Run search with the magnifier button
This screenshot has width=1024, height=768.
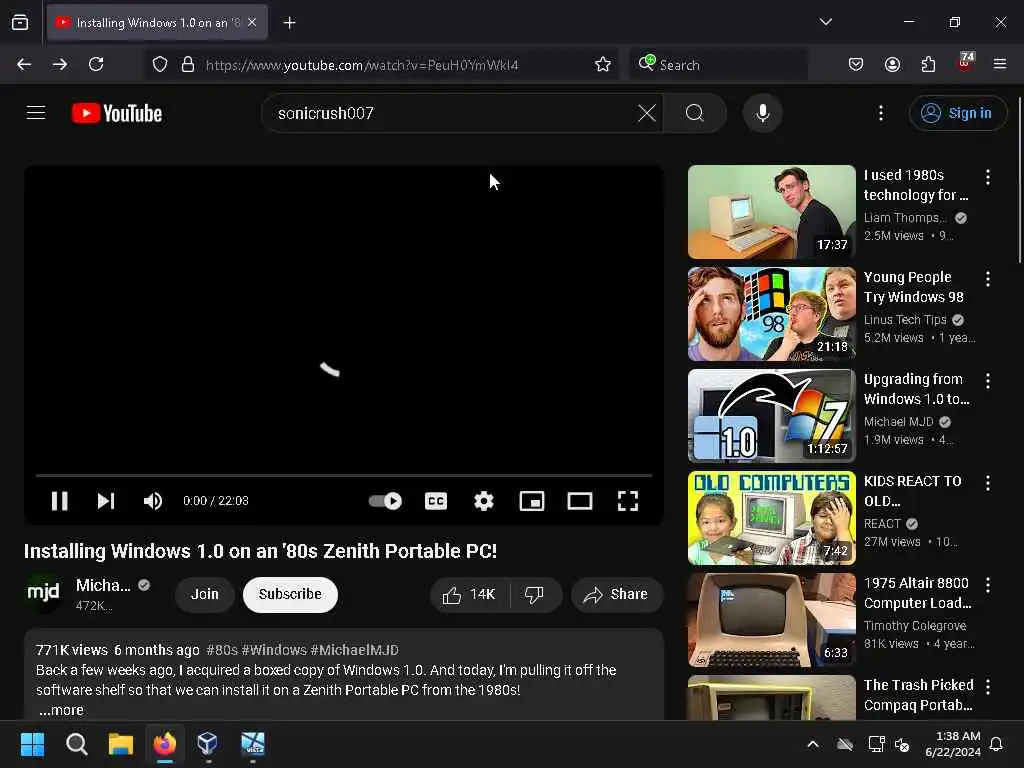coord(695,113)
